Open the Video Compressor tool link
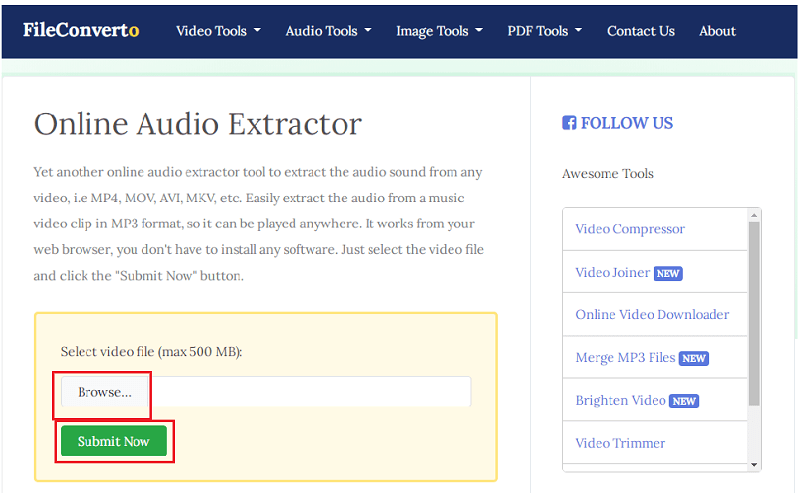800x493 pixels. click(630, 229)
